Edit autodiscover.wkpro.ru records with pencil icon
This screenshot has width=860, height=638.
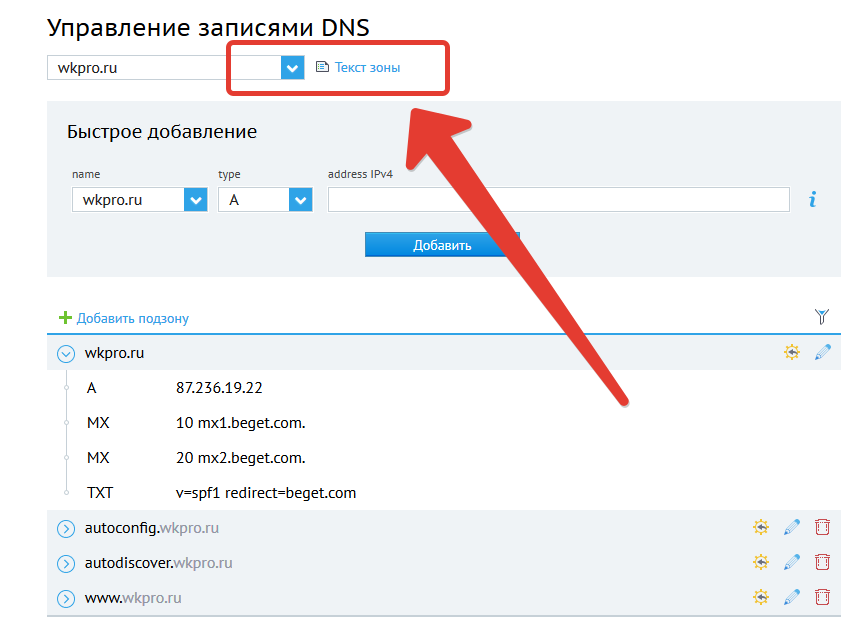[792, 562]
